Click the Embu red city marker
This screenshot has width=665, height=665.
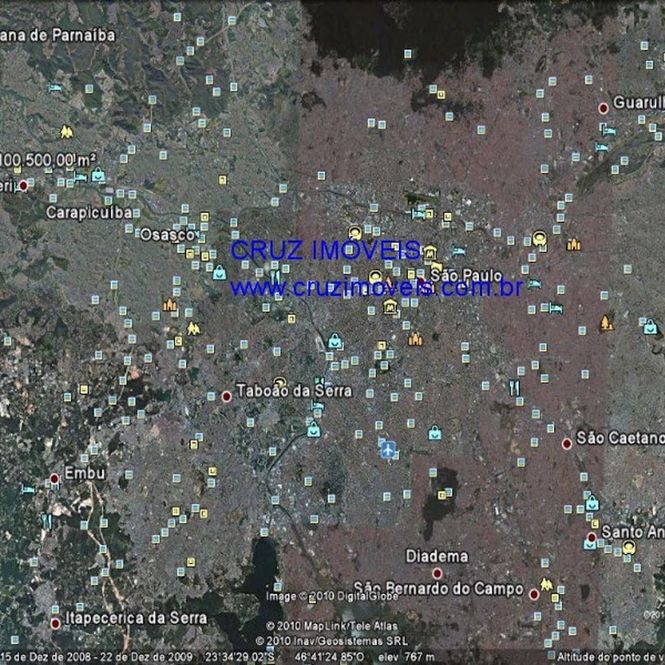pos(54,478)
